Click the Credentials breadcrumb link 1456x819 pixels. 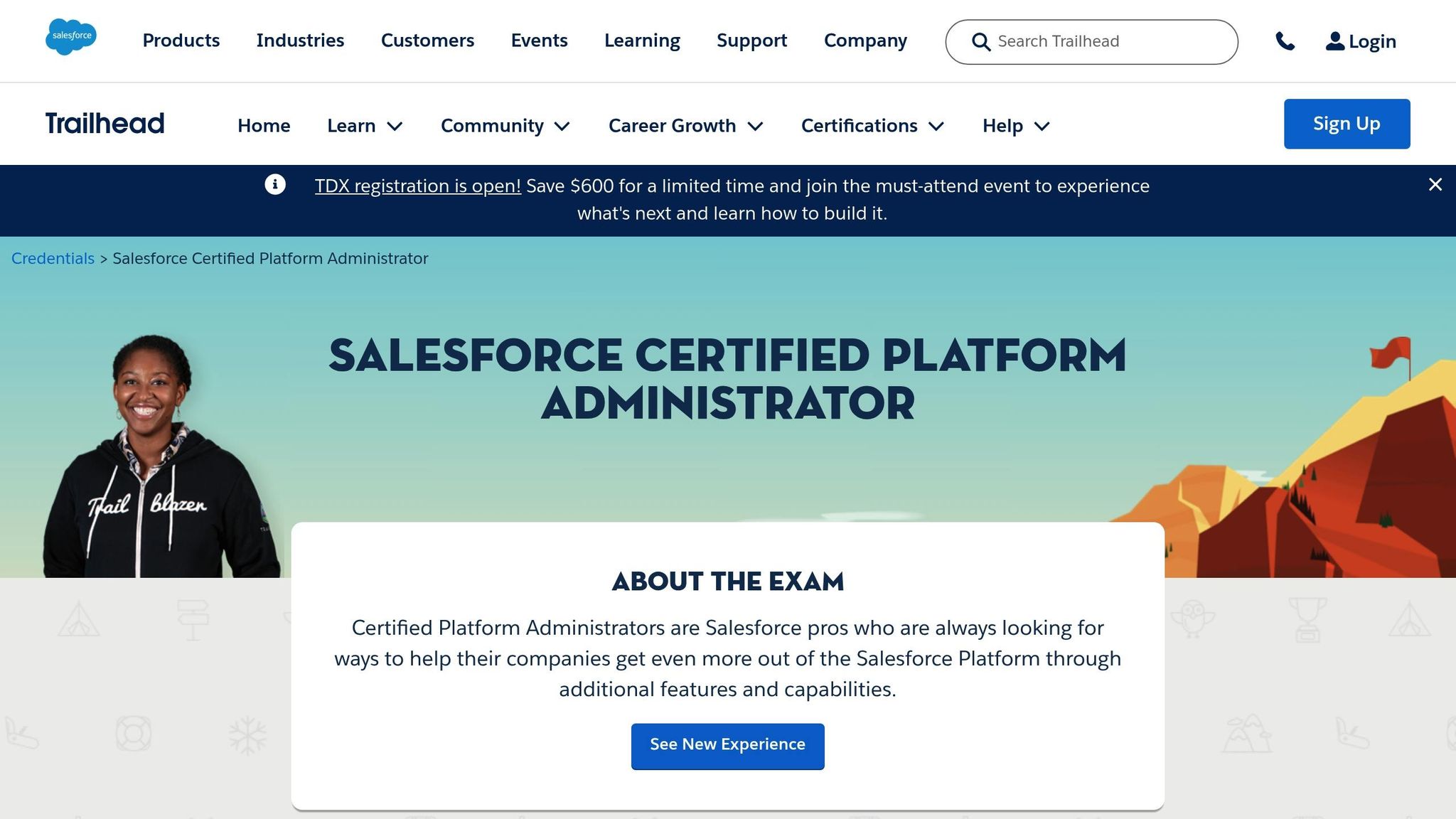point(53,258)
